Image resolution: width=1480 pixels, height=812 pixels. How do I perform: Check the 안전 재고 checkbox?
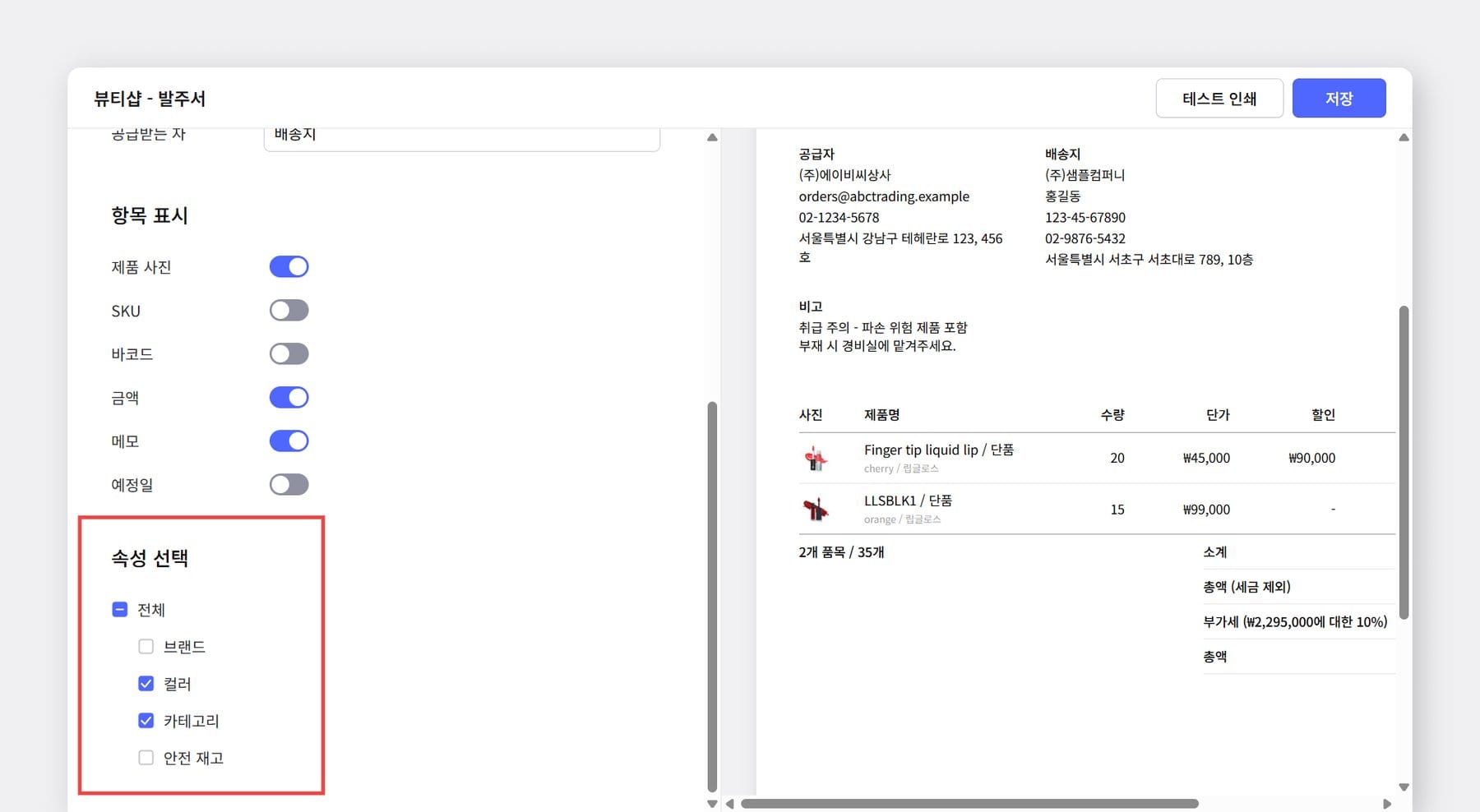click(146, 757)
